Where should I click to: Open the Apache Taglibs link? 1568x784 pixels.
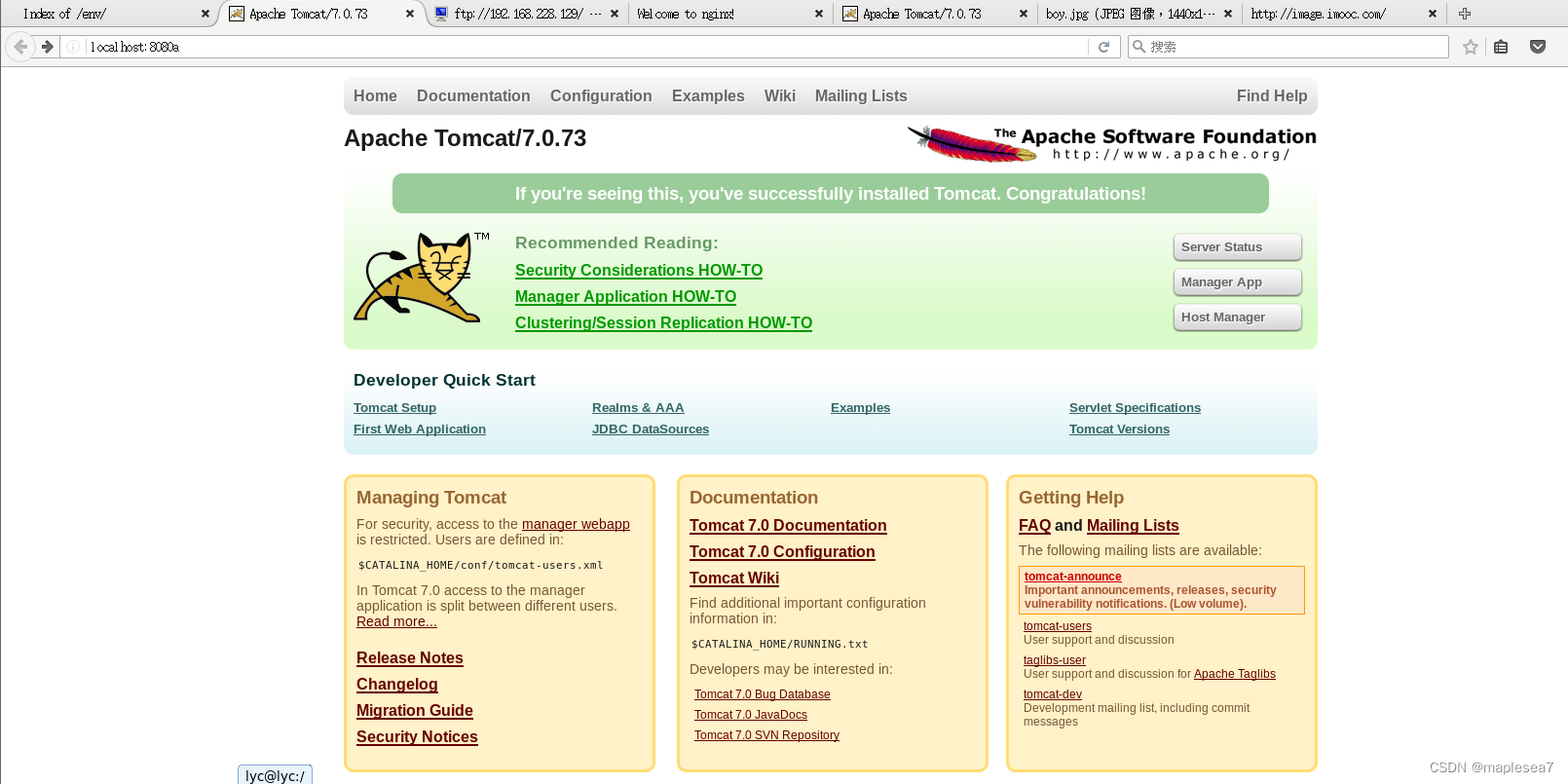(x=1235, y=674)
